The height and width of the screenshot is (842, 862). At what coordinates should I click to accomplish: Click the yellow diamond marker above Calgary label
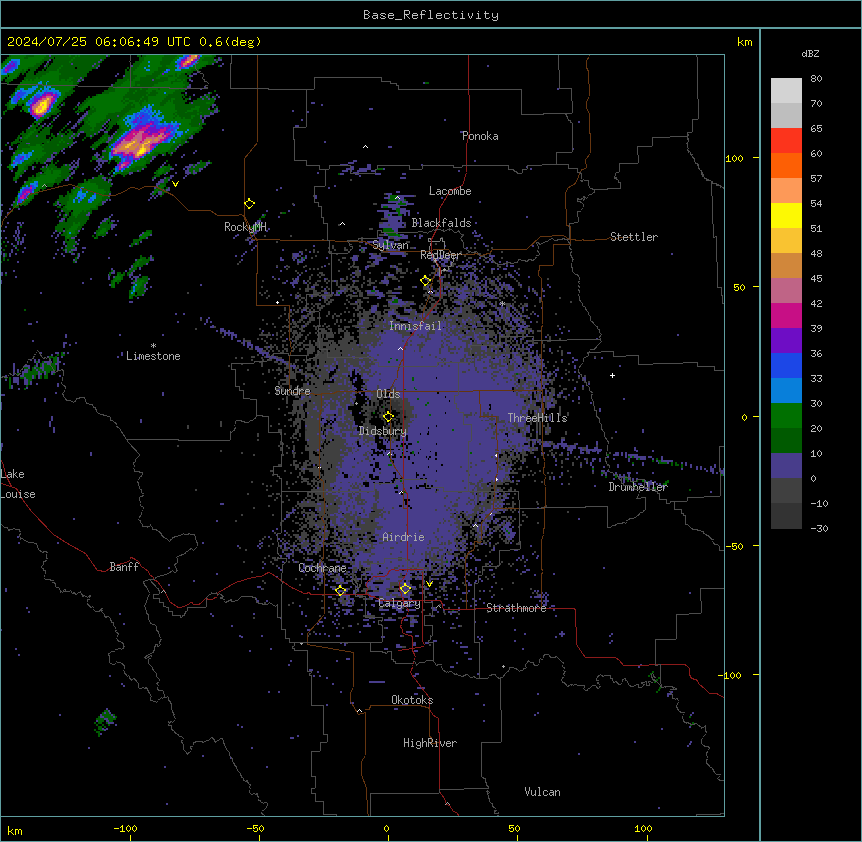pyautogui.click(x=405, y=589)
